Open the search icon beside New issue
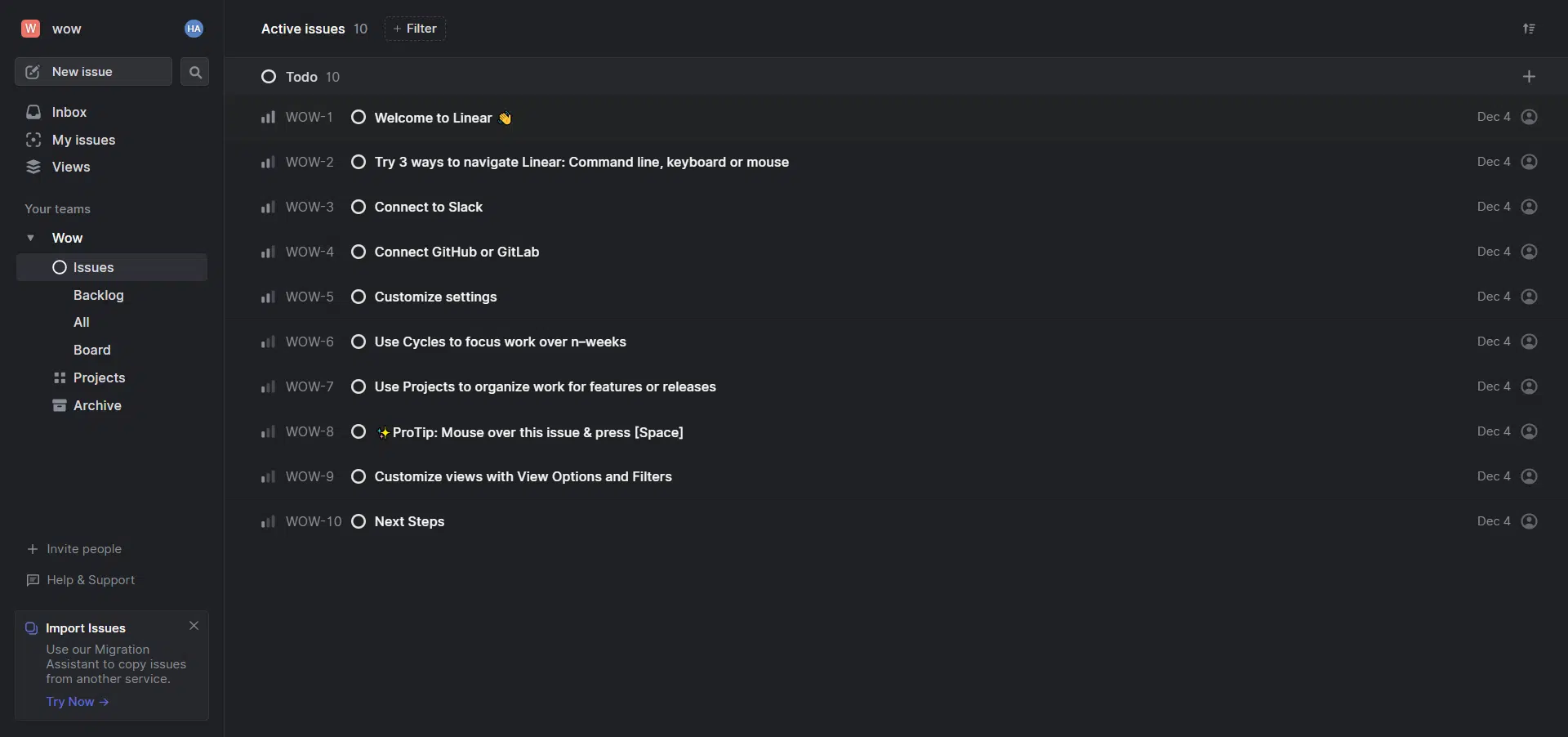1568x737 pixels. [x=194, y=72]
